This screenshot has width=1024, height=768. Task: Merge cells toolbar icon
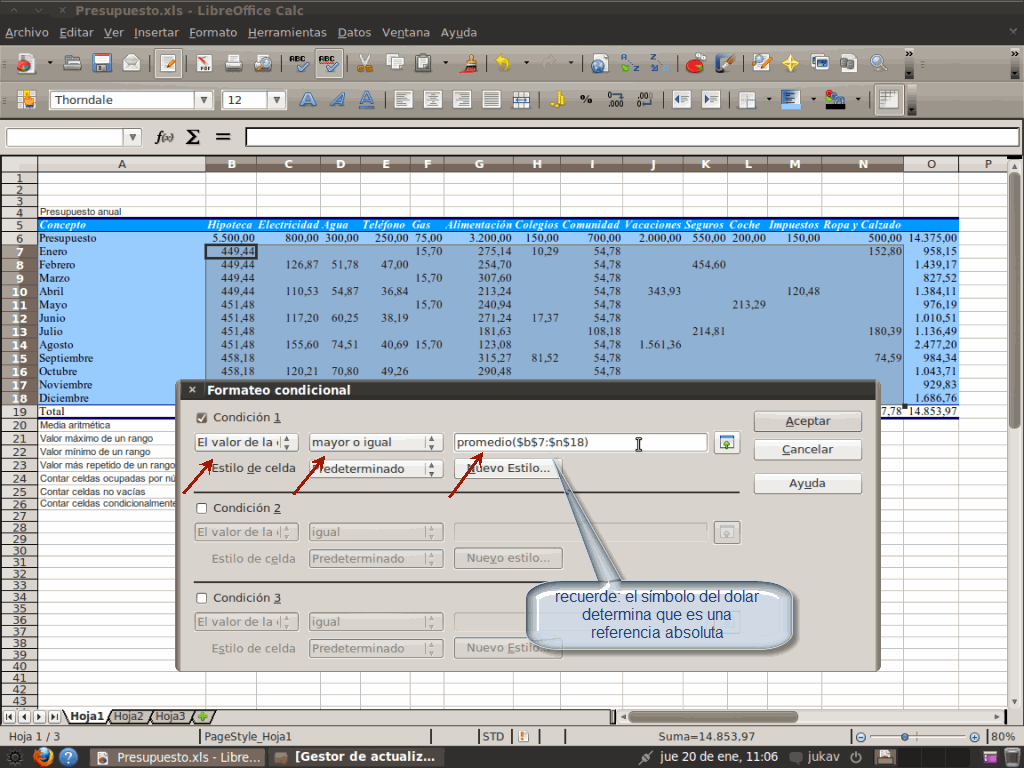pyautogui.click(x=521, y=100)
